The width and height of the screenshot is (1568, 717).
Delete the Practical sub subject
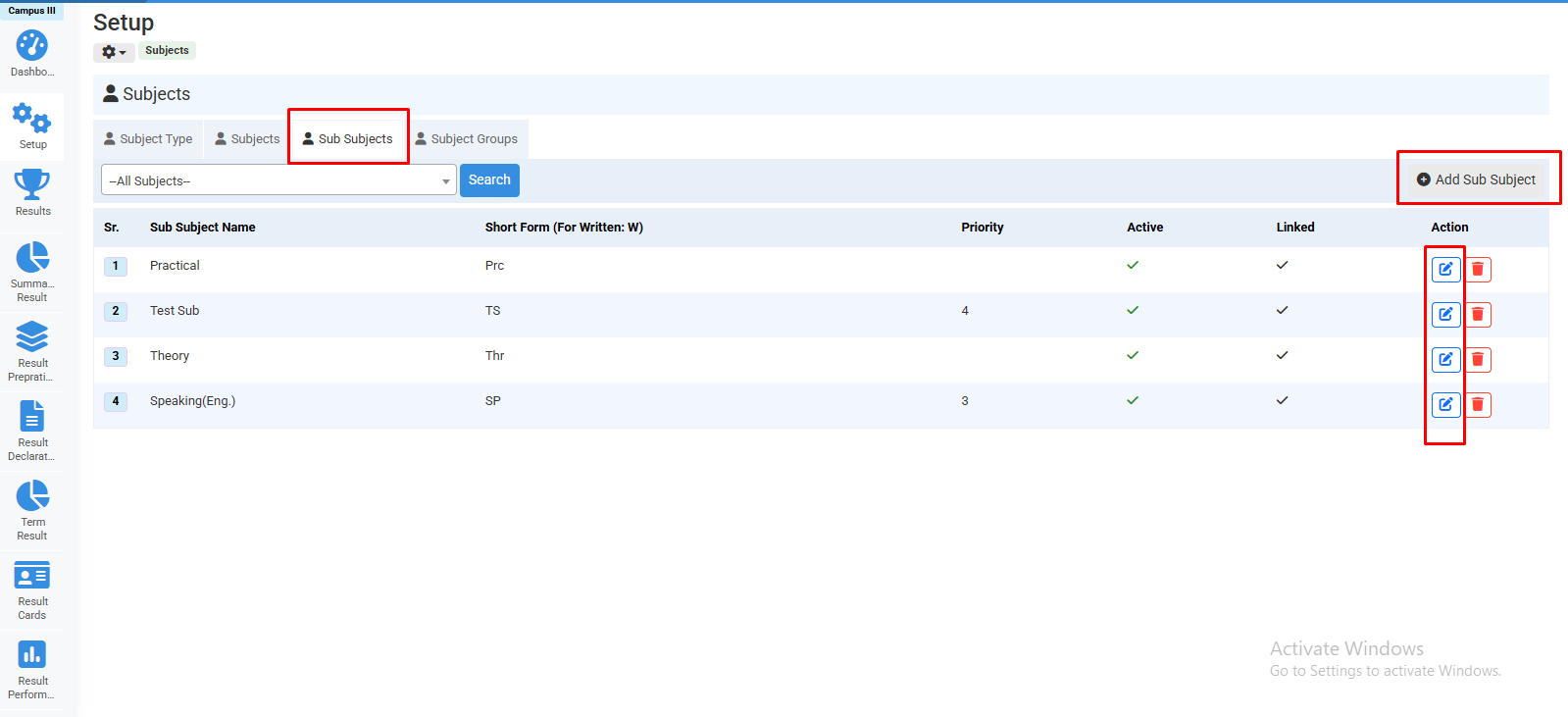click(x=1478, y=269)
